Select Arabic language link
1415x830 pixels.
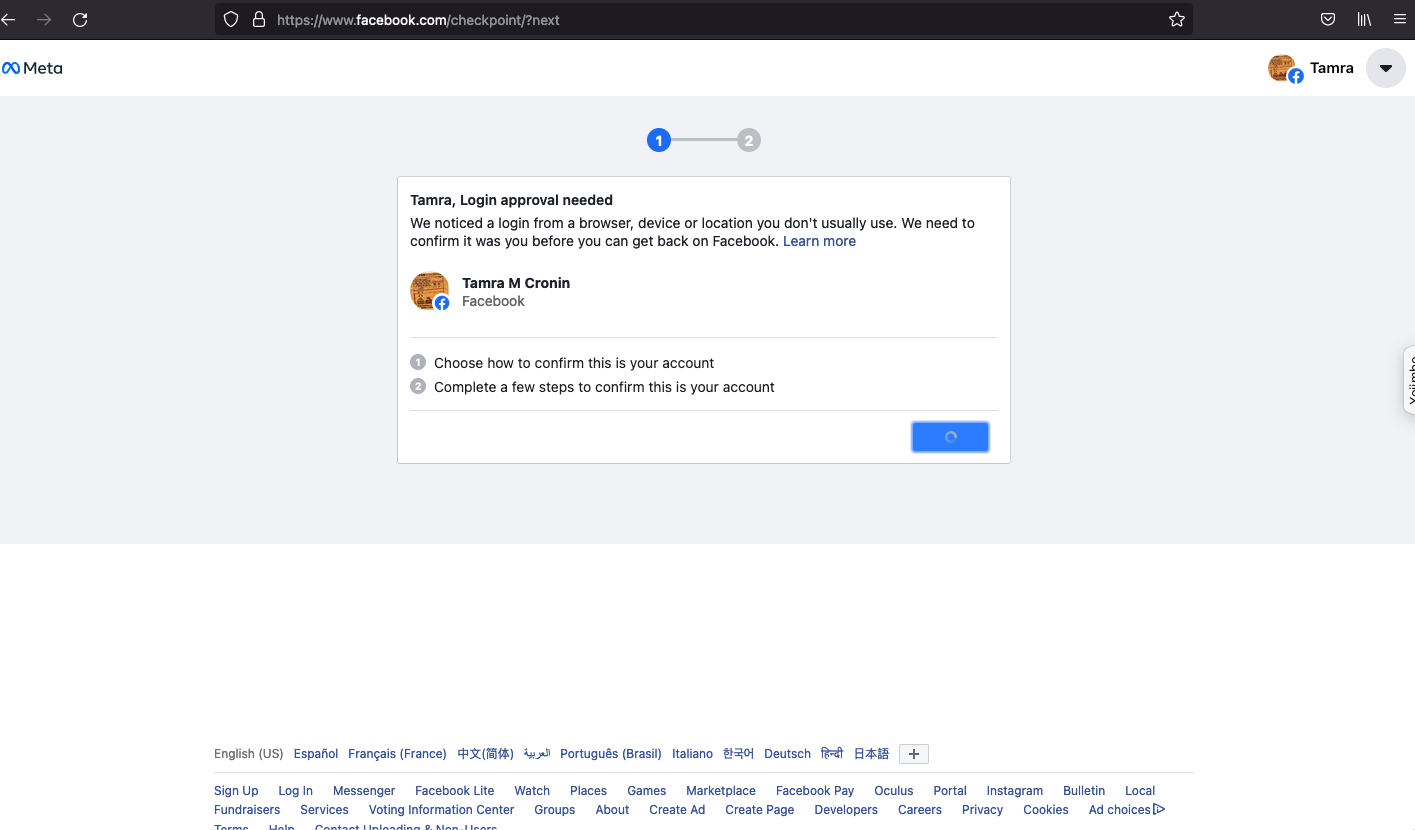(537, 754)
